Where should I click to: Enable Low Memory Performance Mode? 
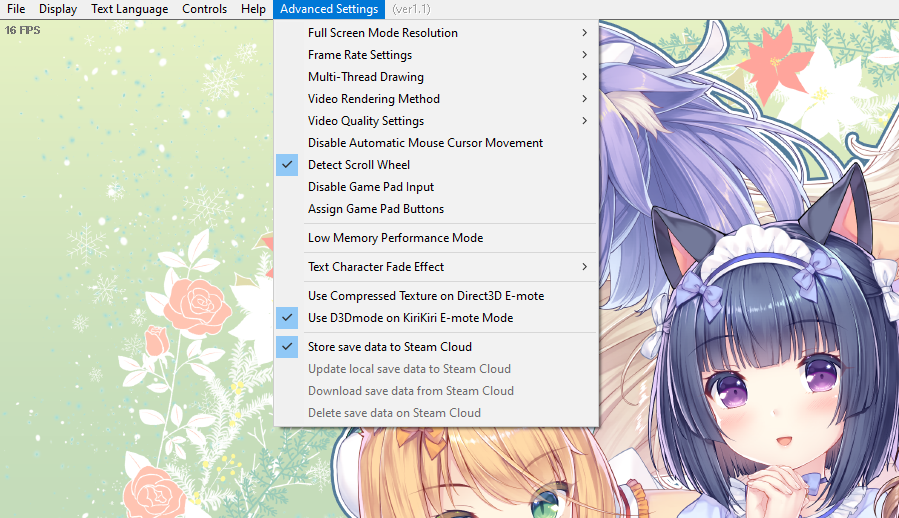(395, 238)
